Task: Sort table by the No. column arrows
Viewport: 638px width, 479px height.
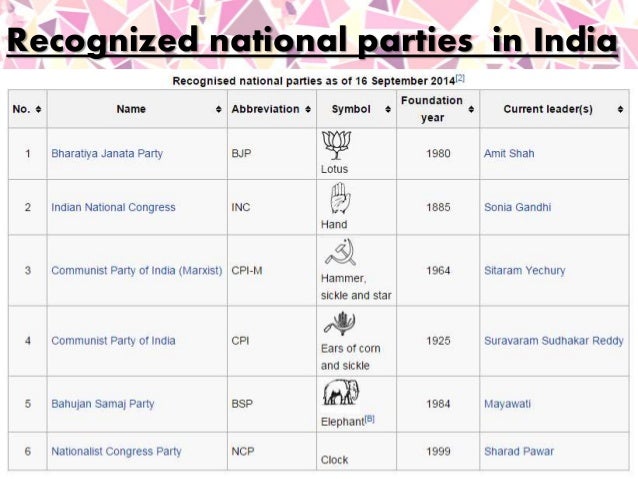Action: pos(39,109)
